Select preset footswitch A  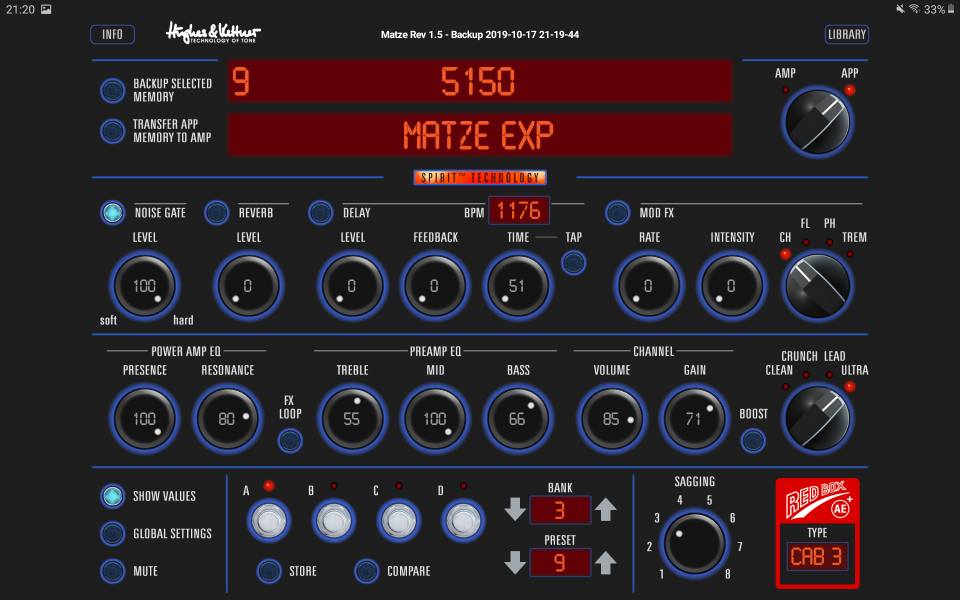click(269, 520)
